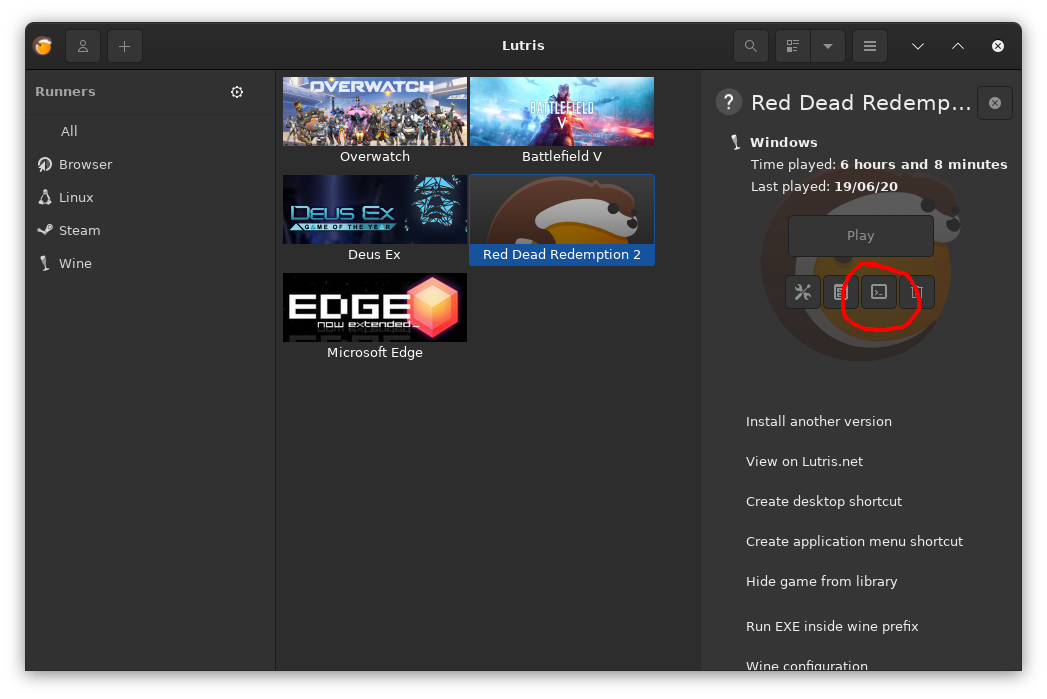Select the Red Dead Redemption 2 tile

[562, 220]
